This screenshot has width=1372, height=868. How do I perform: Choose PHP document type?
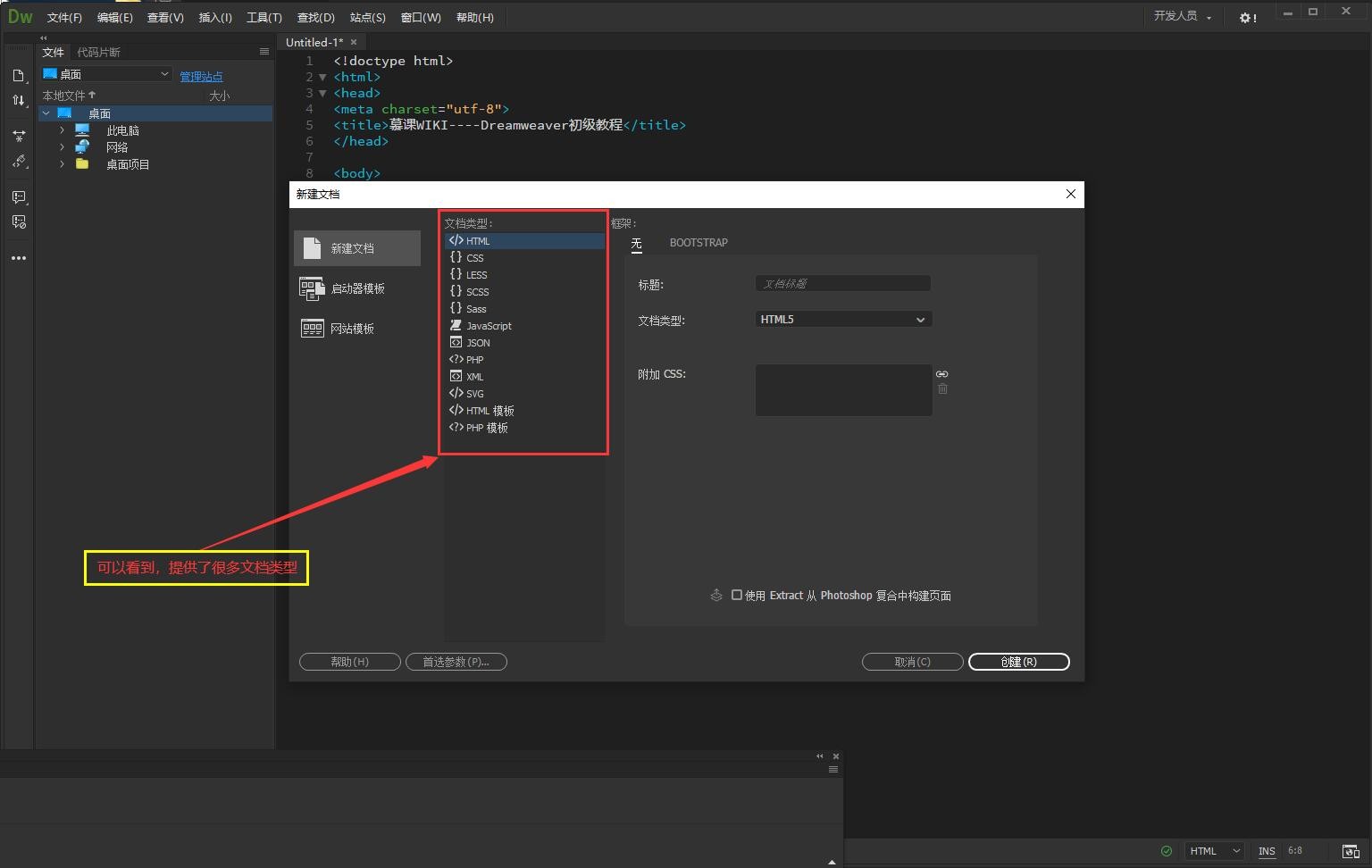(525, 360)
